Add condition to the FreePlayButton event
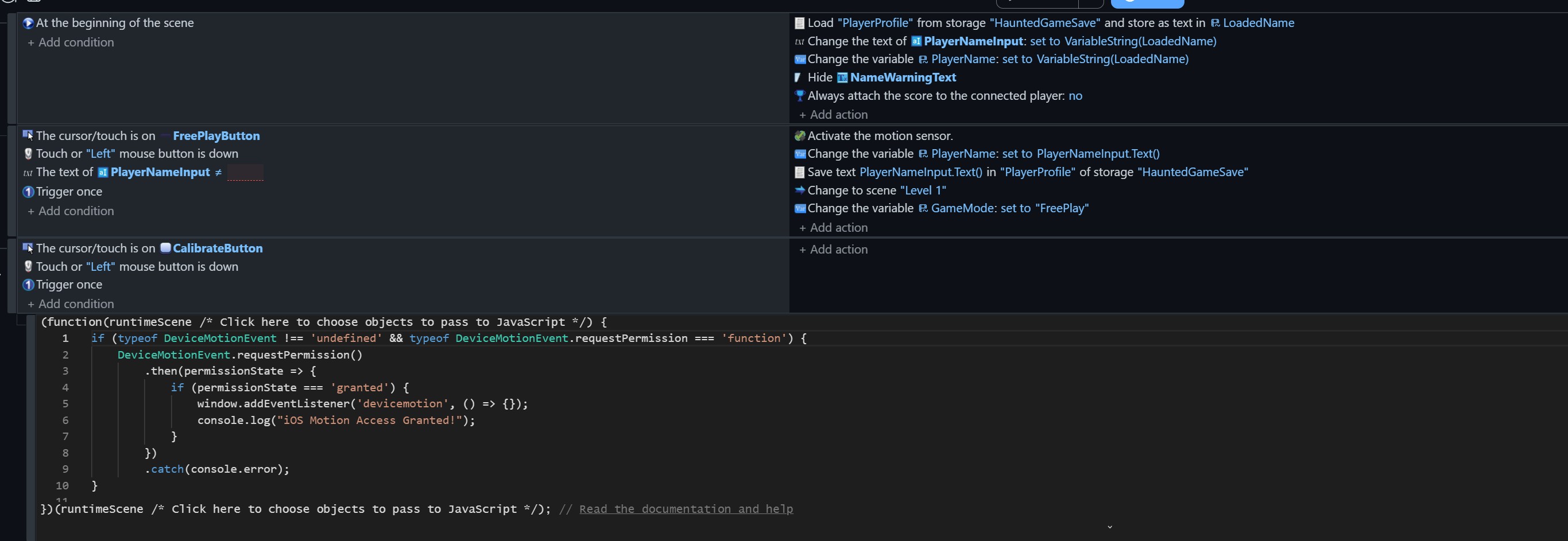 71,211
